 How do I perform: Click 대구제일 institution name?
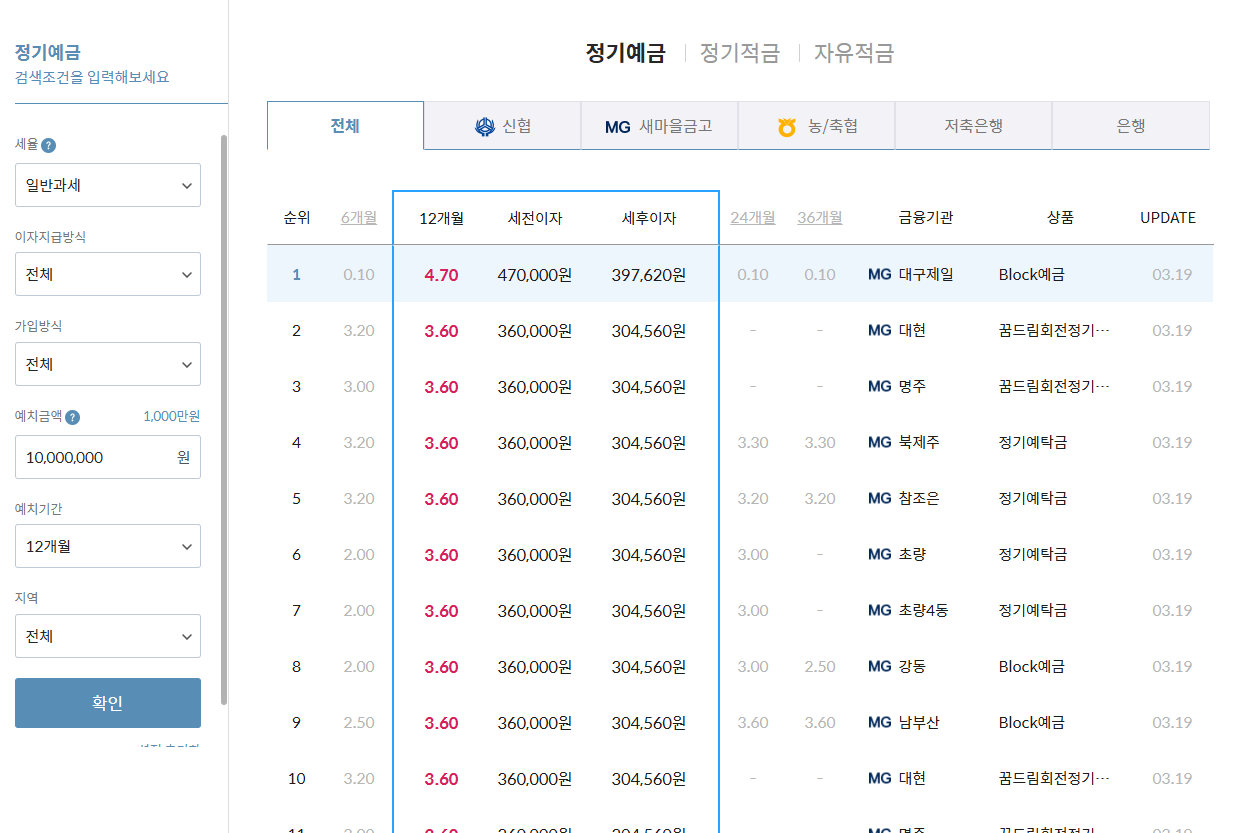point(926,274)
